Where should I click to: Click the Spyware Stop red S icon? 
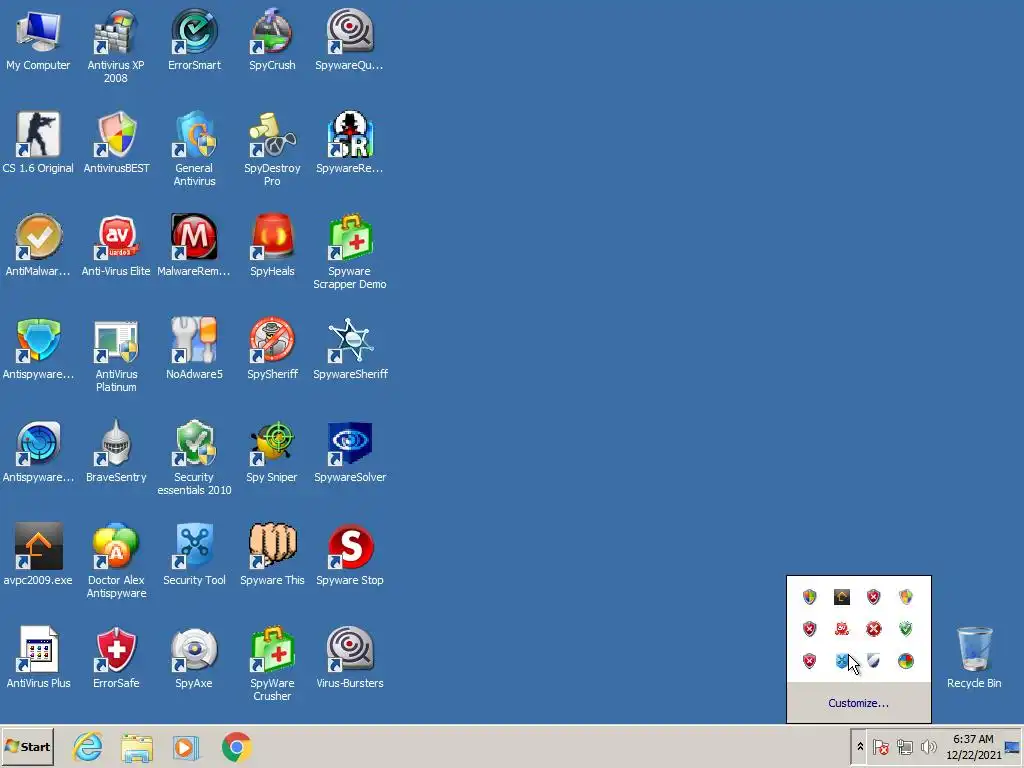click(x=349, y=554)
